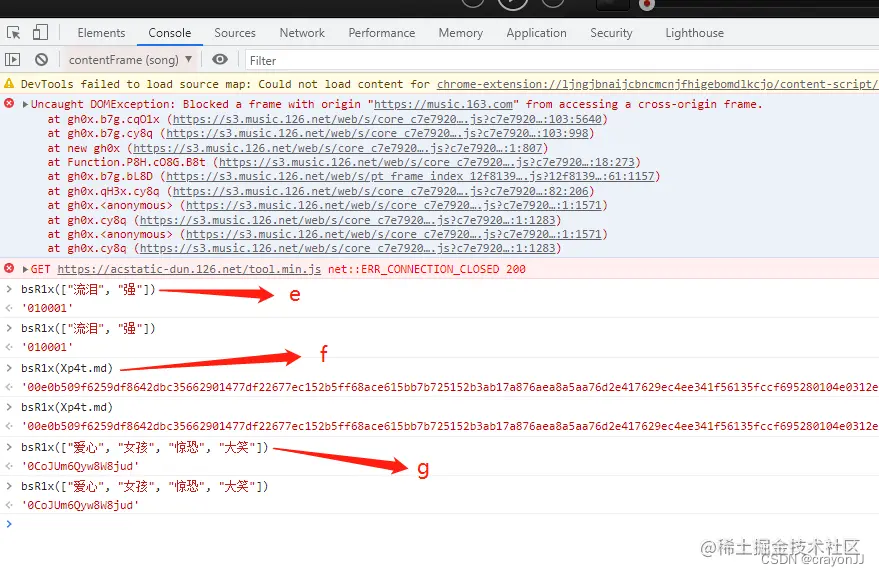Expand the GET tool.min.js error entry
This screenshot has width=879, height=576.
[25, 269]
